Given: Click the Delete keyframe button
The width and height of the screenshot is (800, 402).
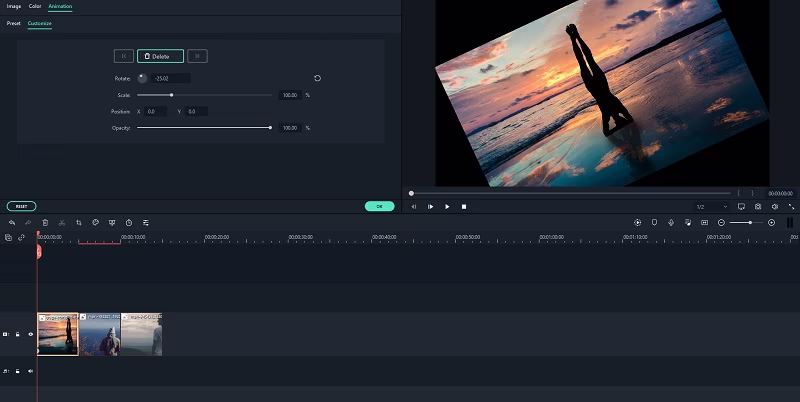Looking at the screenshot, I should (x=160, y=56).
